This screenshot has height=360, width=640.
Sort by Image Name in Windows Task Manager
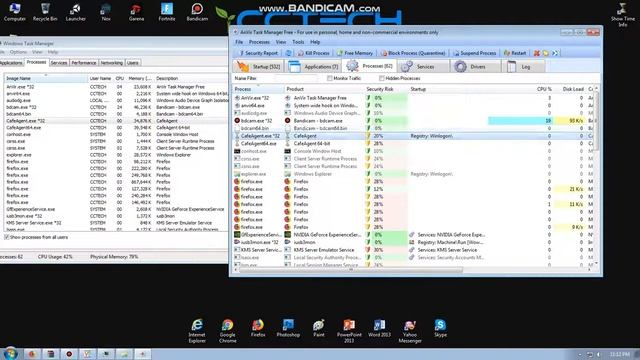[46, 78]
